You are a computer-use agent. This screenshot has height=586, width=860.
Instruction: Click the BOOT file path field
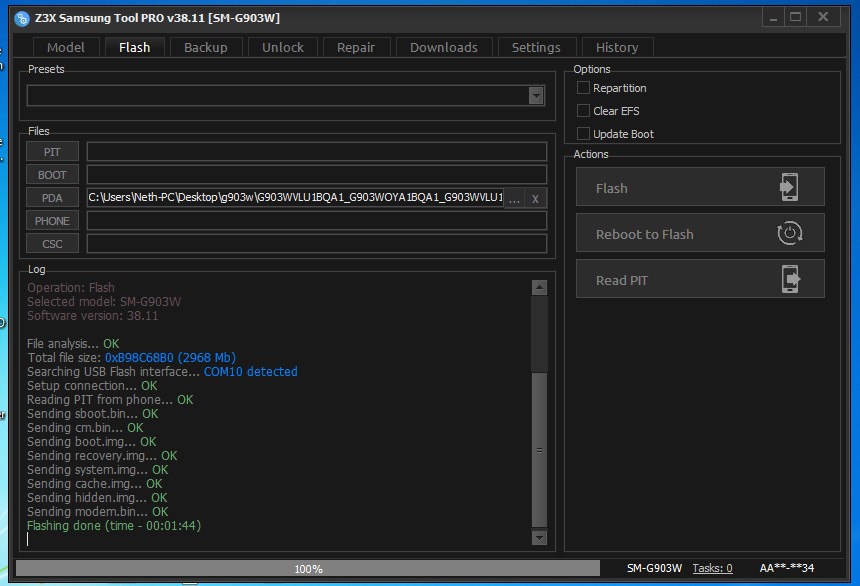(316, 175)
